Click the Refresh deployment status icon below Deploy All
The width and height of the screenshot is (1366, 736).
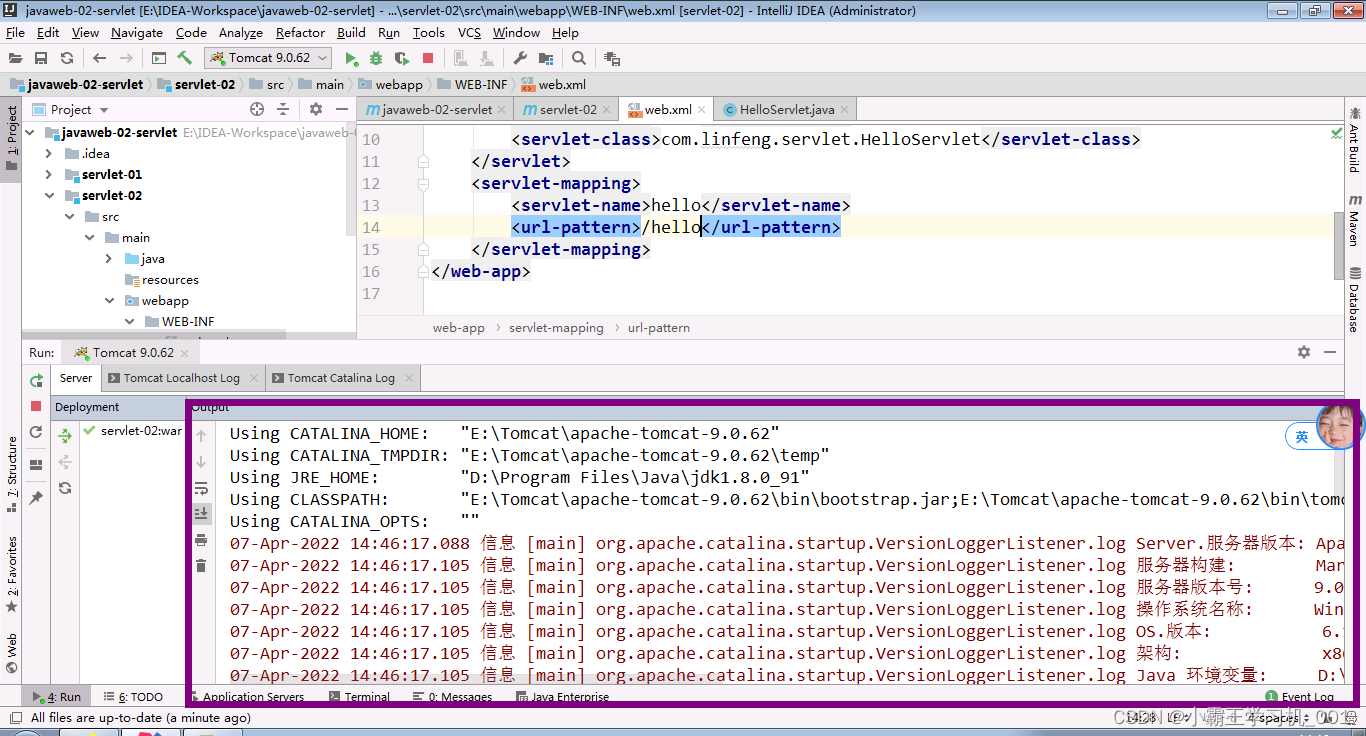(x=65, y=488)
